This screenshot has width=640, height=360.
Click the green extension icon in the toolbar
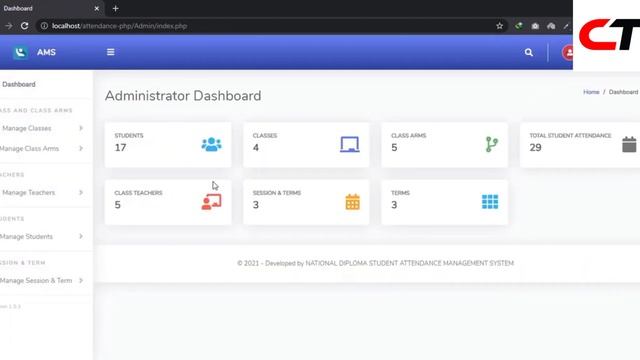point(518,26)
